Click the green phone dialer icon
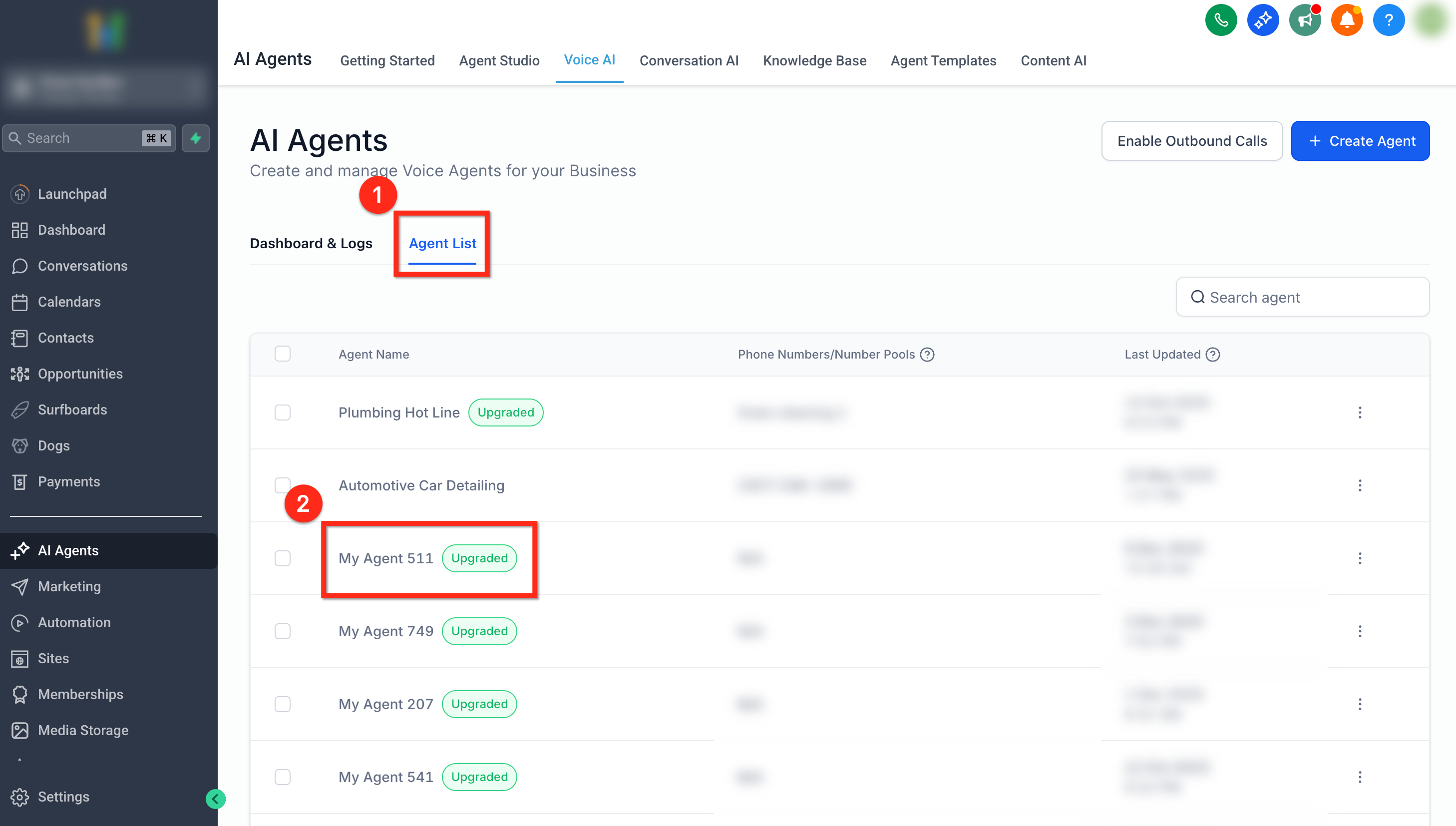 1221,20
